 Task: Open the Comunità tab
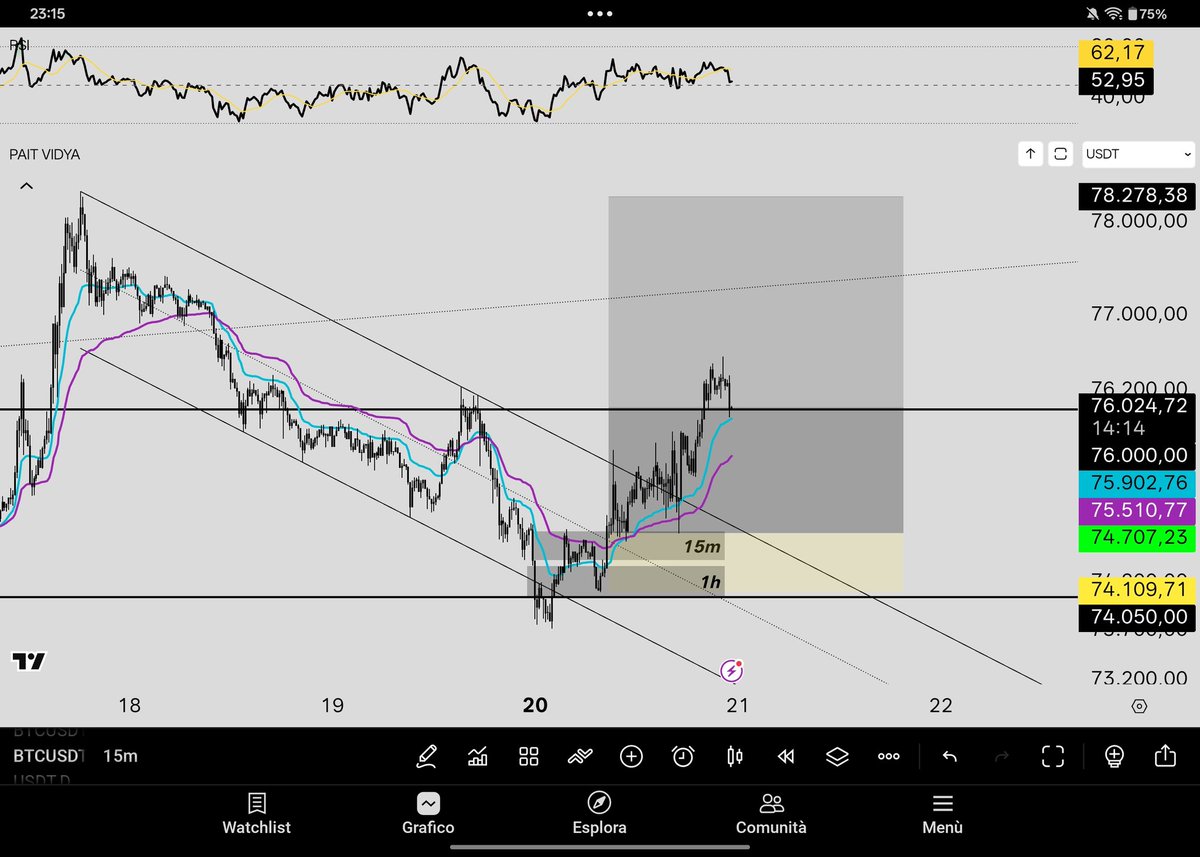[x=771, y=813]
